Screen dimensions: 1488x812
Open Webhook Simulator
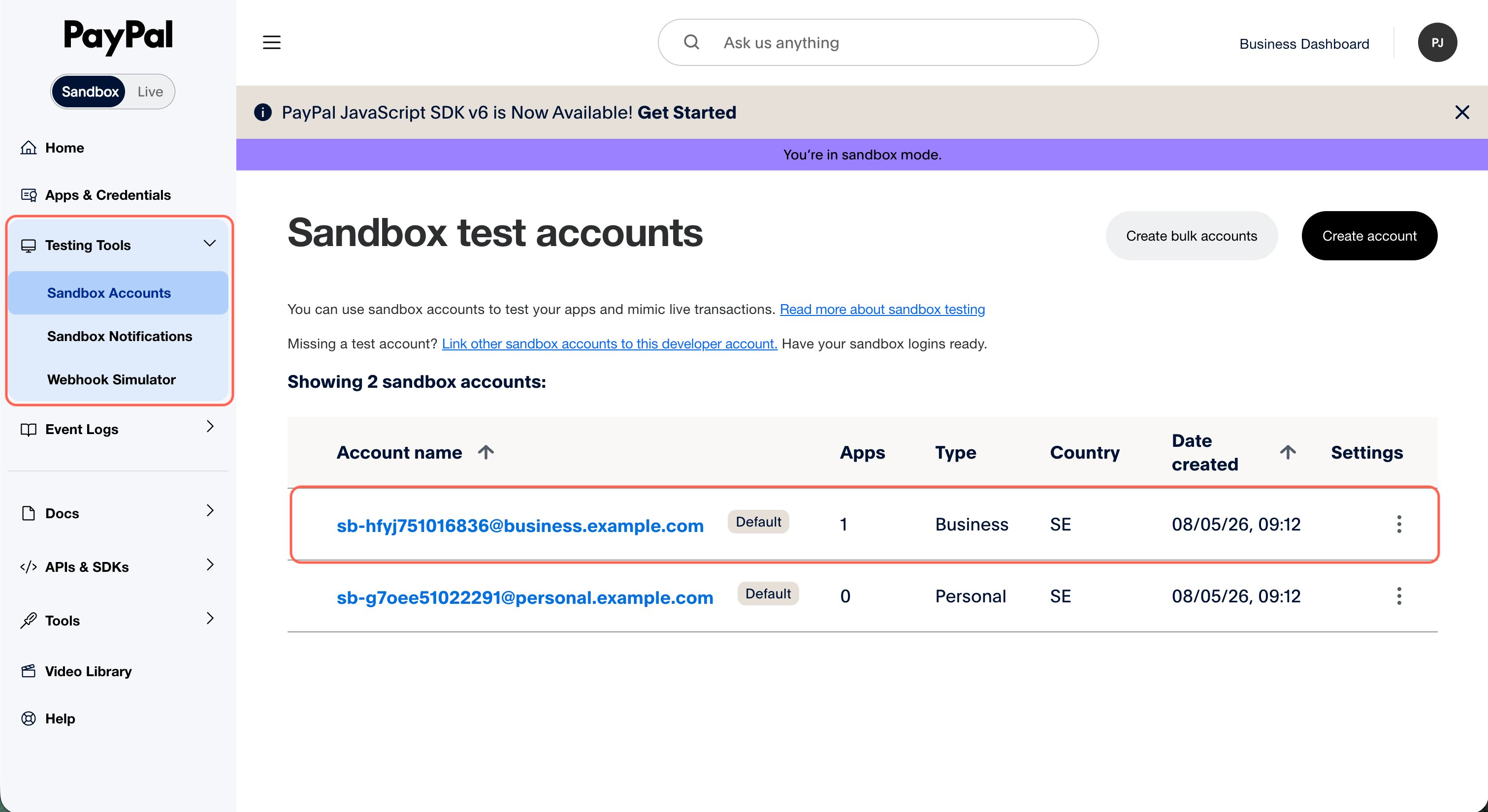click(111, 379)
